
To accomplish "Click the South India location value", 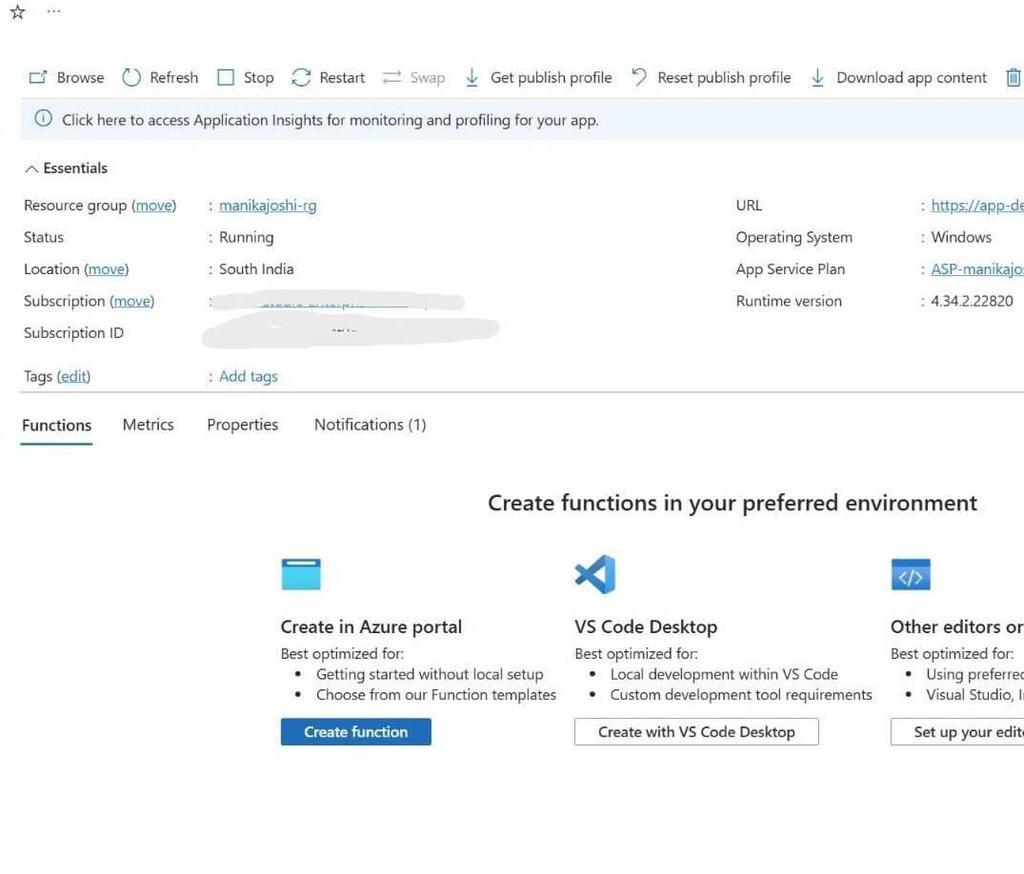I will 256,269.
